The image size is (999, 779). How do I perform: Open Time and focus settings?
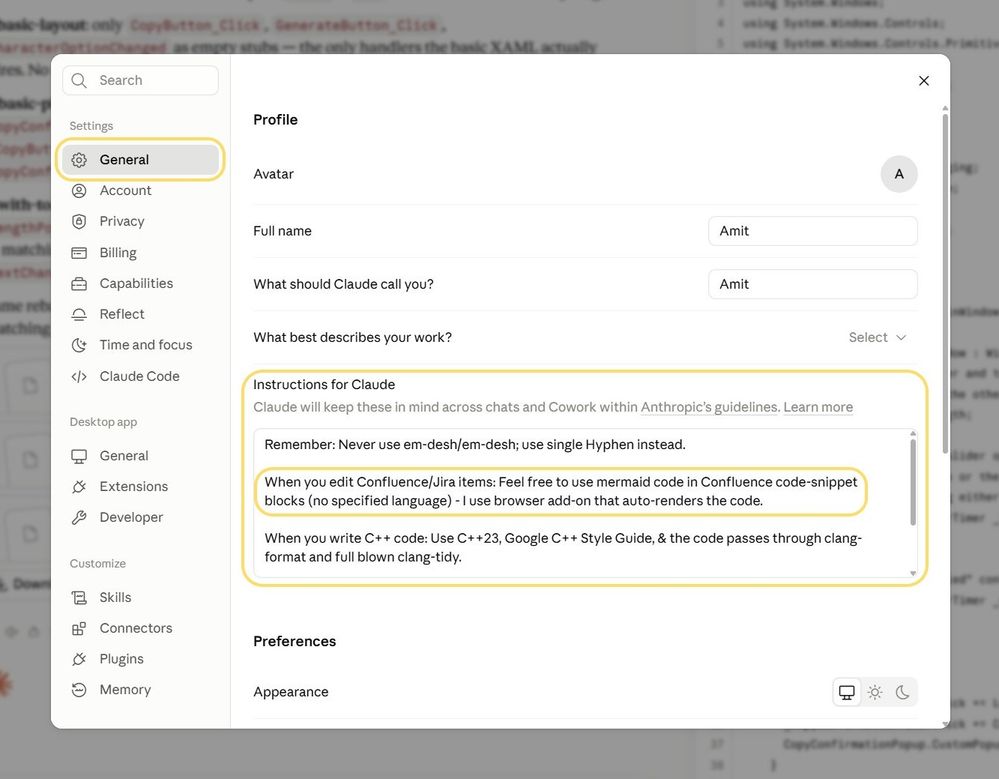point(141,345)
